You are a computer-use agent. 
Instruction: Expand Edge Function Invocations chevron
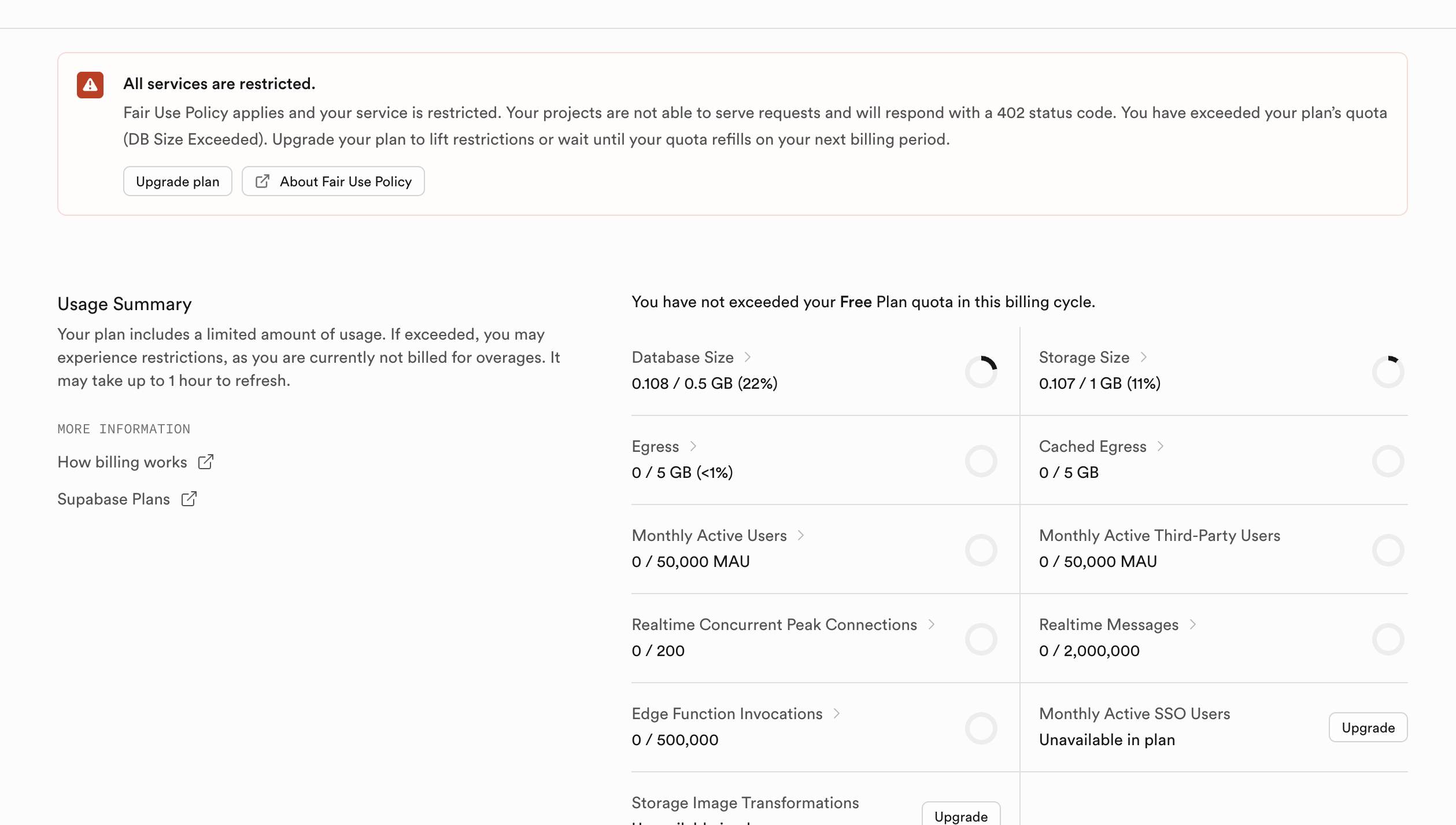coord(837,714)
